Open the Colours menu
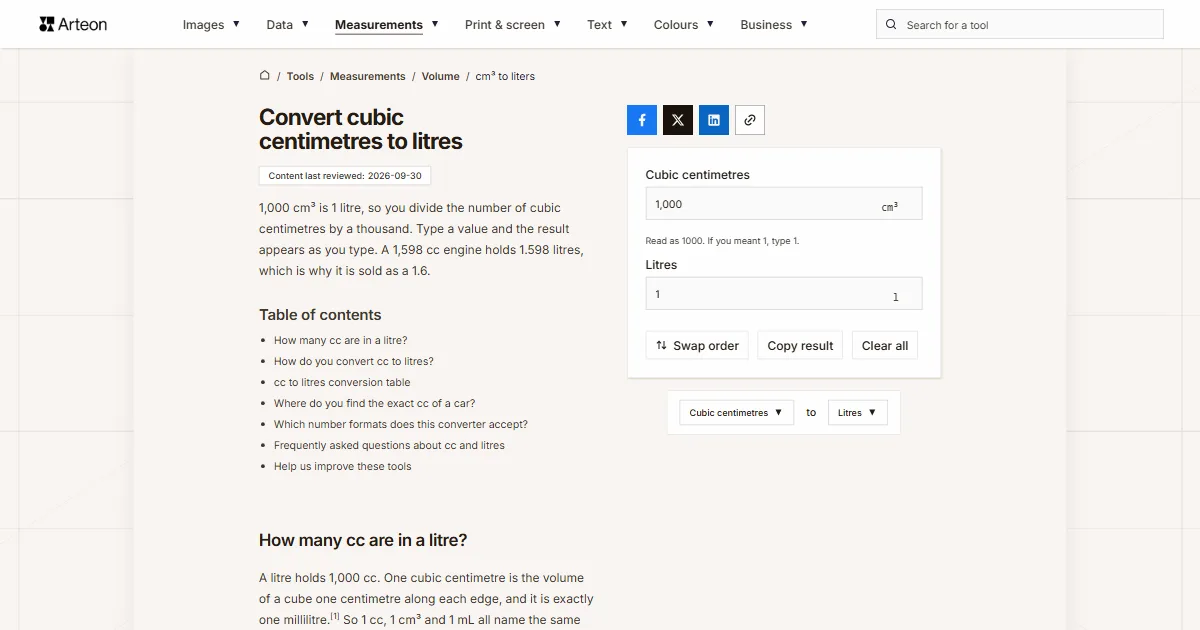 (x=684, y=25)
